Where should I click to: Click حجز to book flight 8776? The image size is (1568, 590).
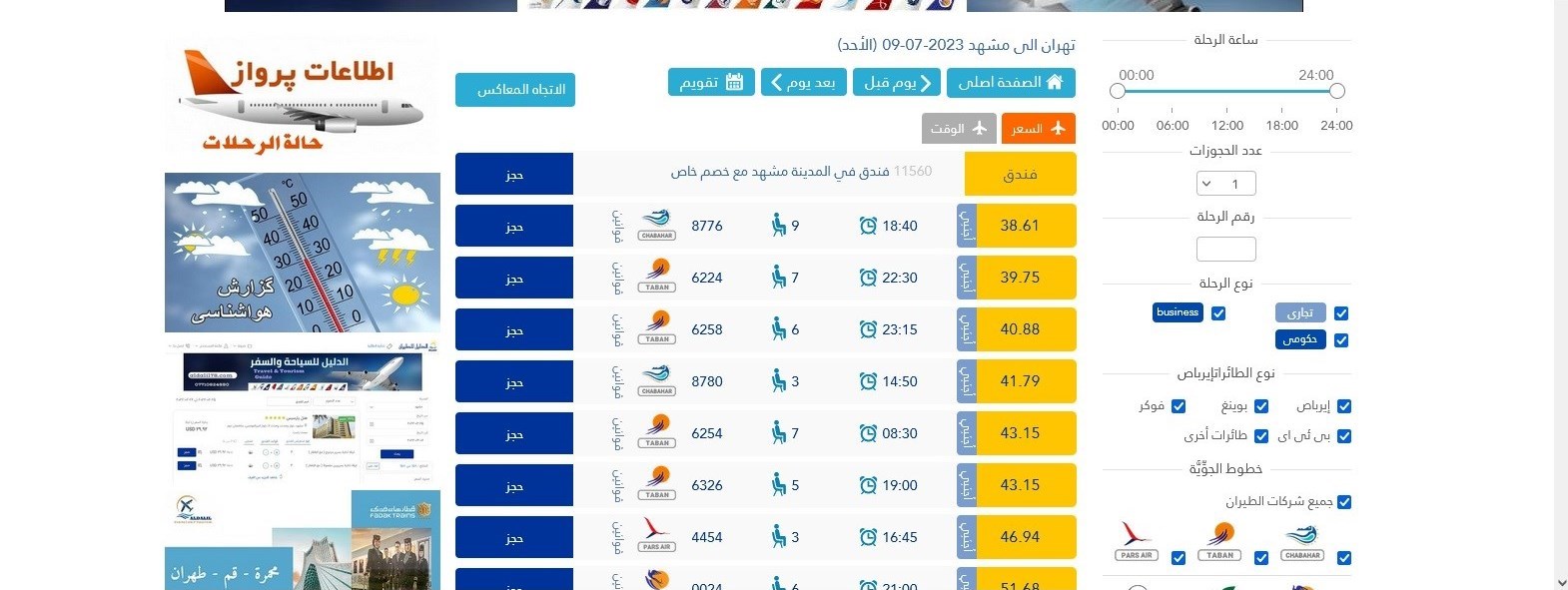click(513, 226)
